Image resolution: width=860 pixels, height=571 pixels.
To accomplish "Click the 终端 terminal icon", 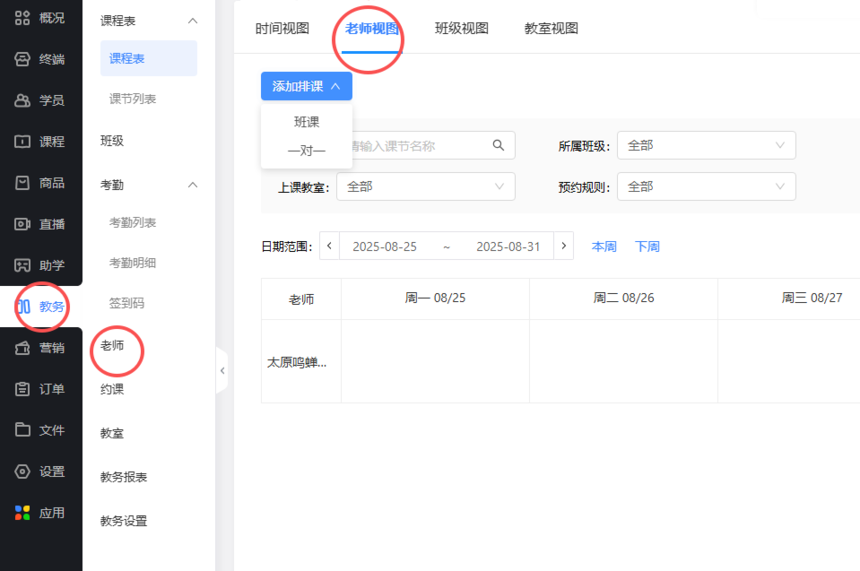I will [22, 59].
